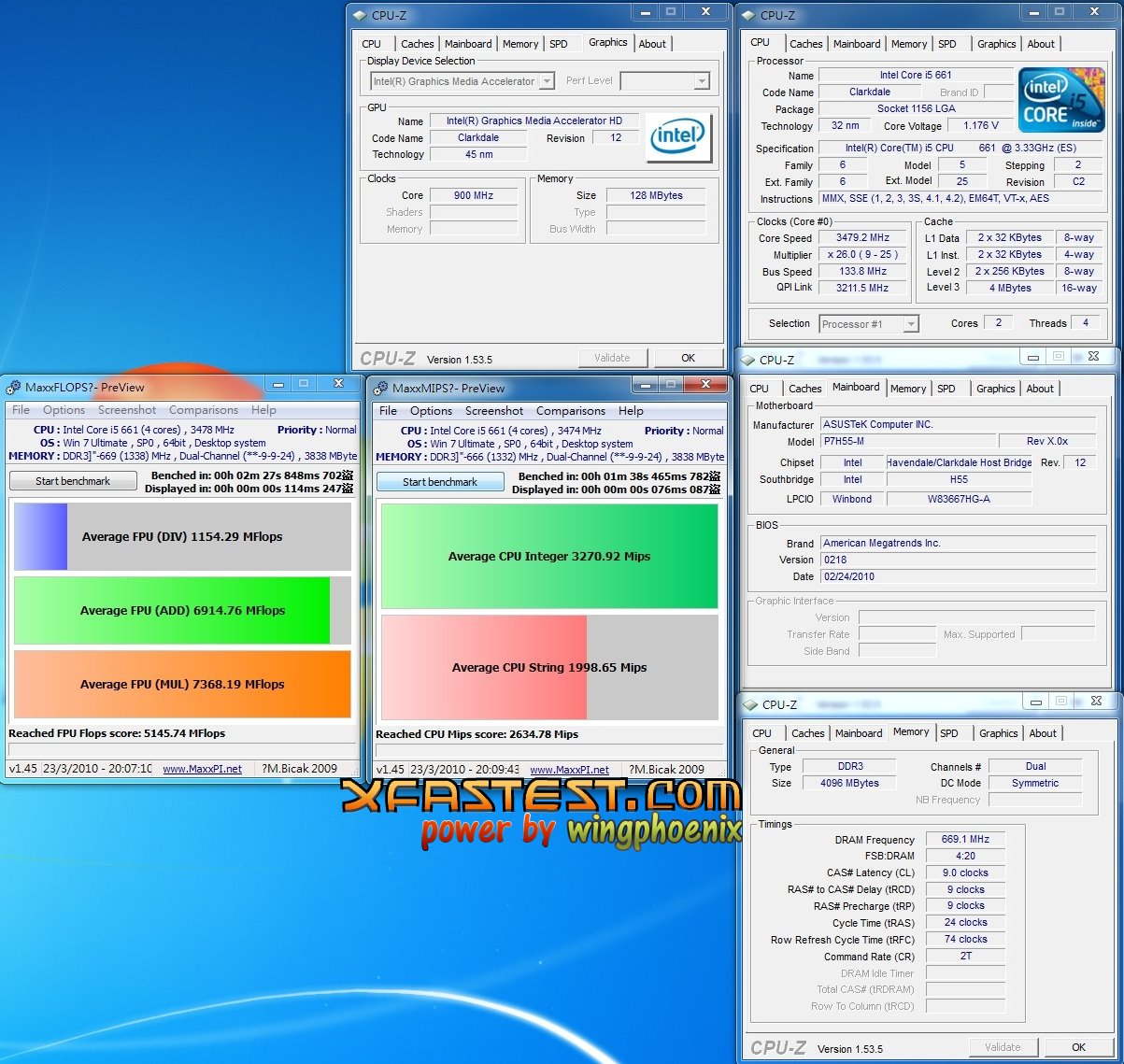Click the Average CPU String result bar
1124x1064 pixels.
coord(549,667)
